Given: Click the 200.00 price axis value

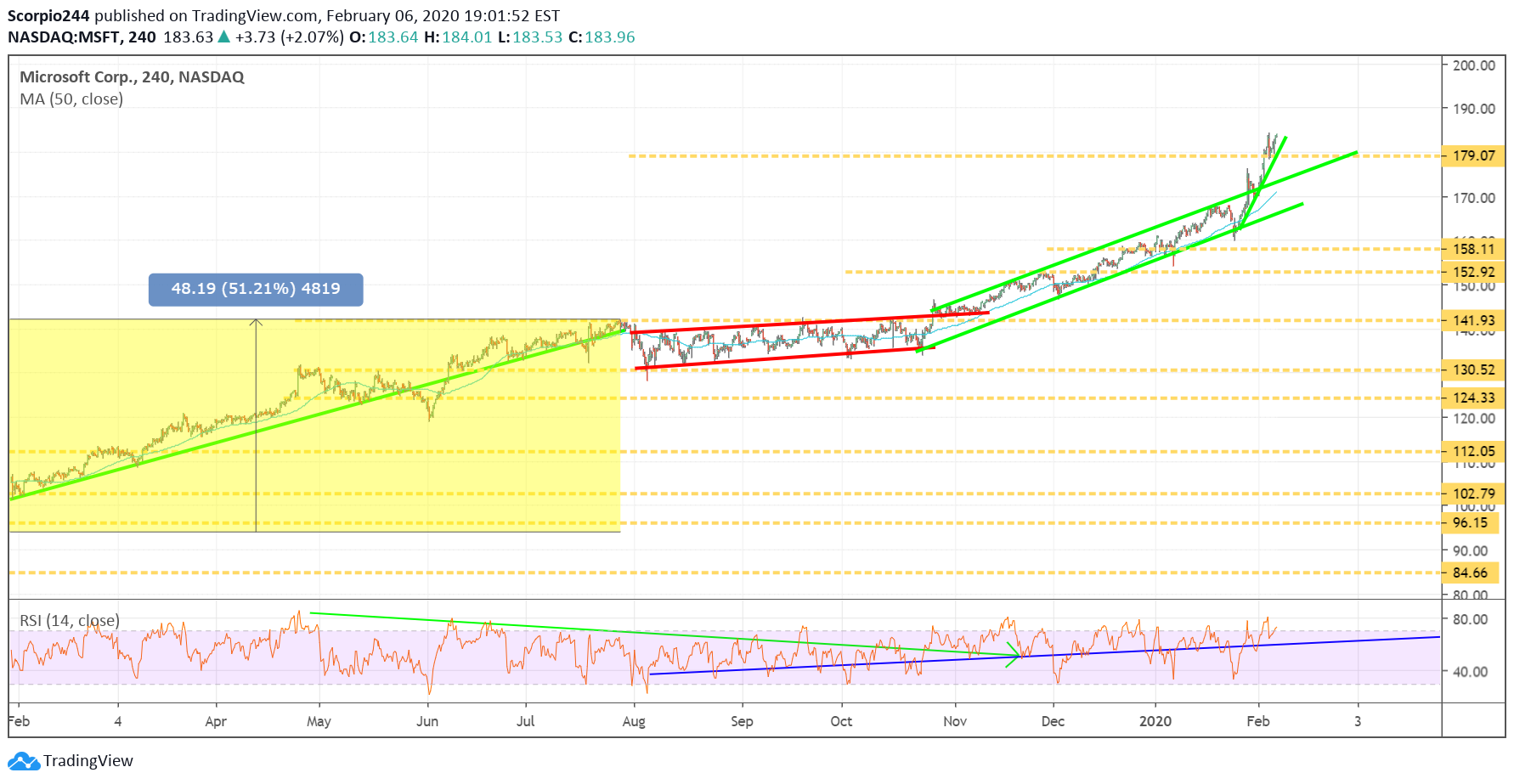Looking at the screenshot, I should pyautogui.click(x=1474, y=65).
